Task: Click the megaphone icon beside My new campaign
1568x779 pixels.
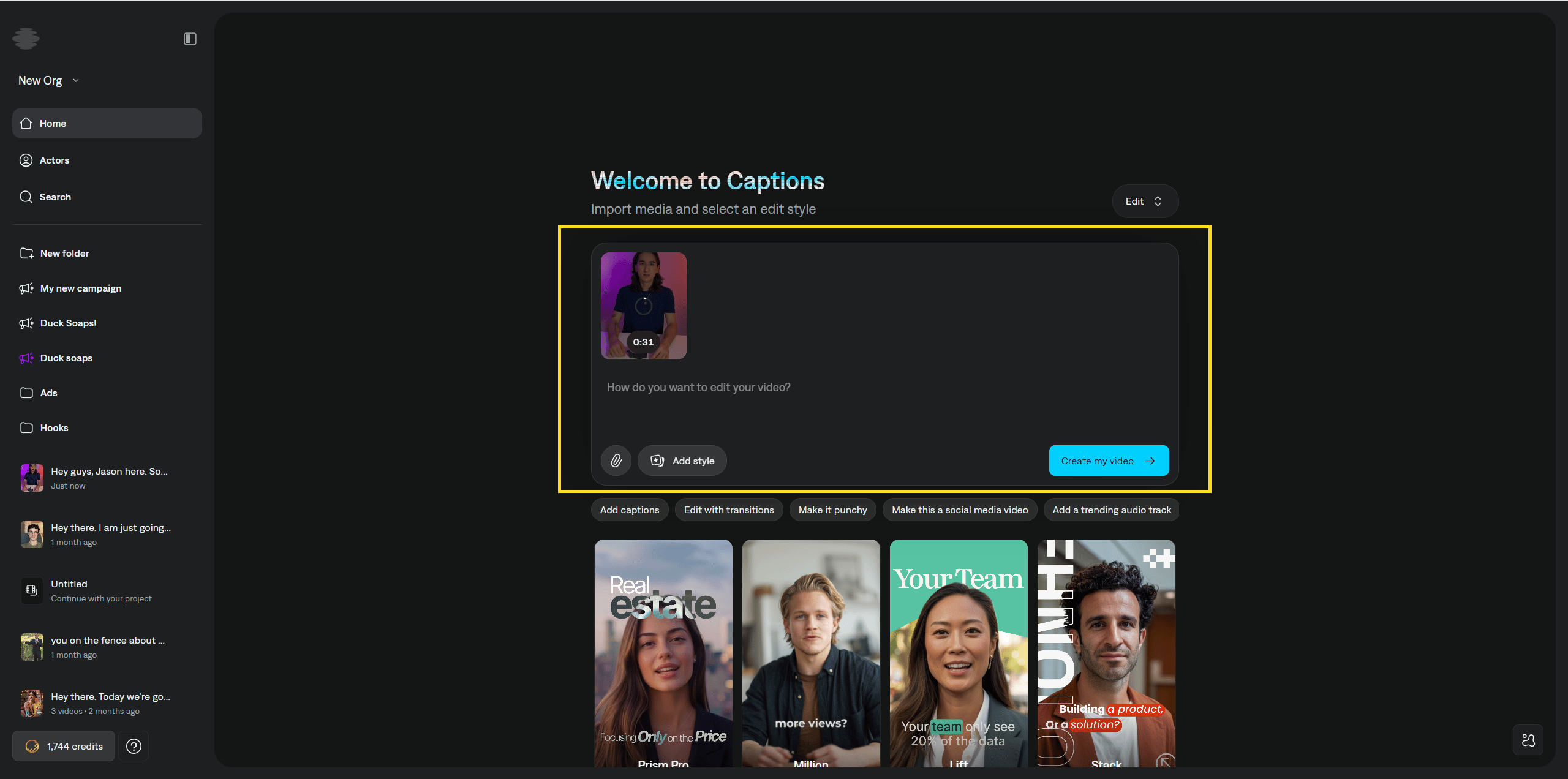Action: click(26, 288)
